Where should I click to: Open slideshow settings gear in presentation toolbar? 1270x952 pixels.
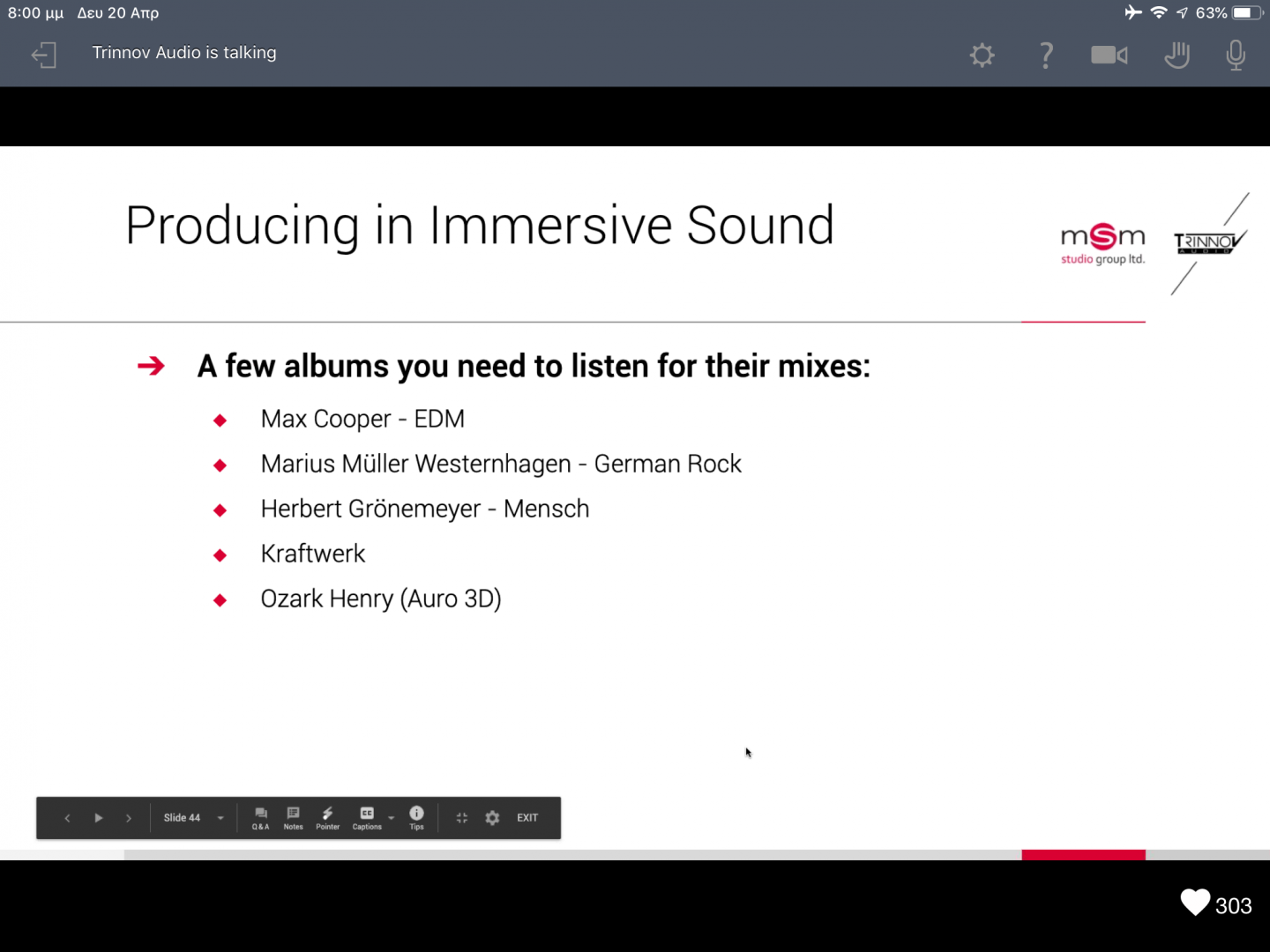(492, 818)
